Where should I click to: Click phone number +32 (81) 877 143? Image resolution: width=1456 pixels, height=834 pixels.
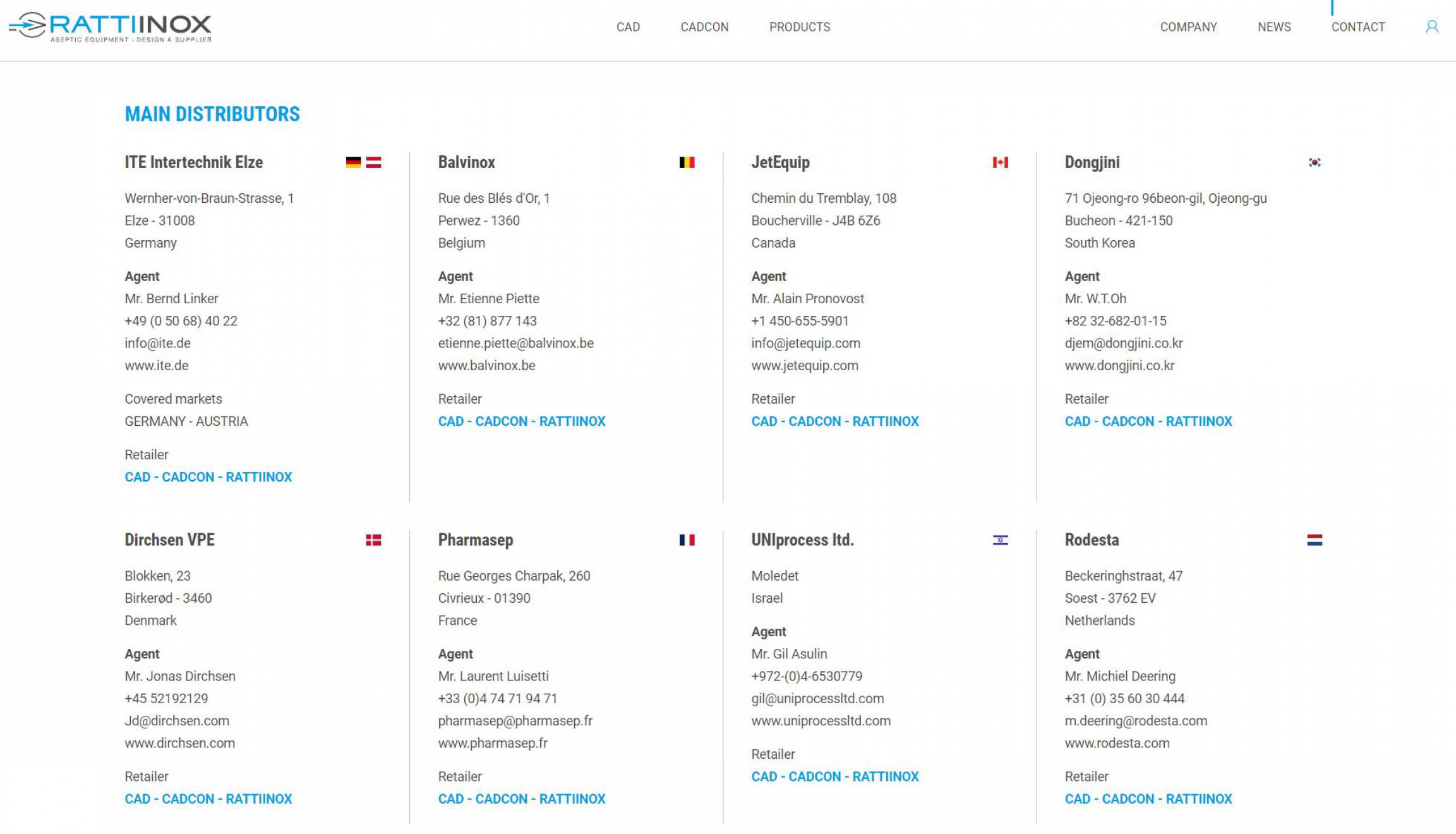pyautogui.click(x=487, y=321)
